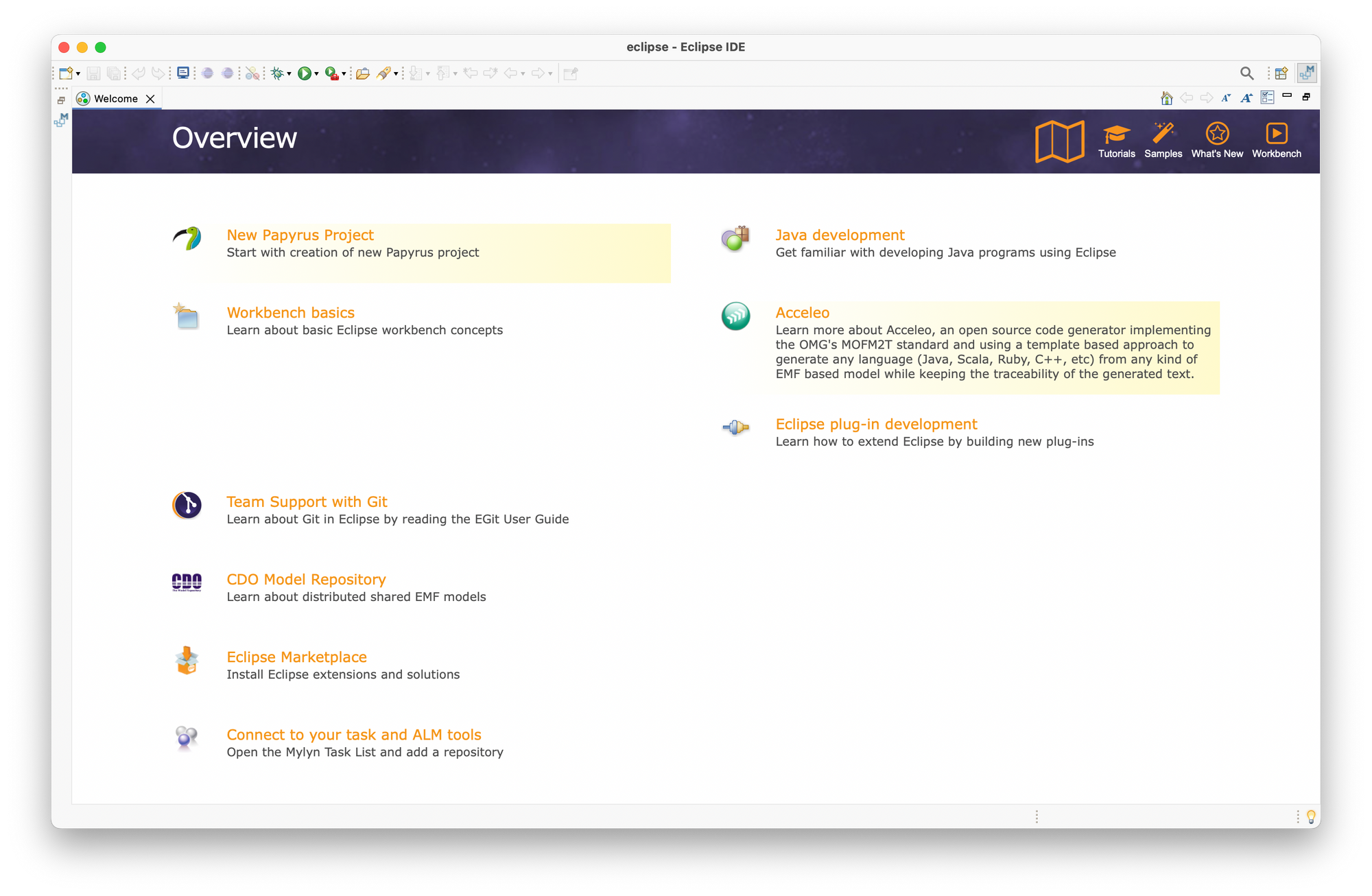The height and width of the screenshot is (896, 1372).
Task: Open the Overview book icon
Action: [x=1059, y=141]
